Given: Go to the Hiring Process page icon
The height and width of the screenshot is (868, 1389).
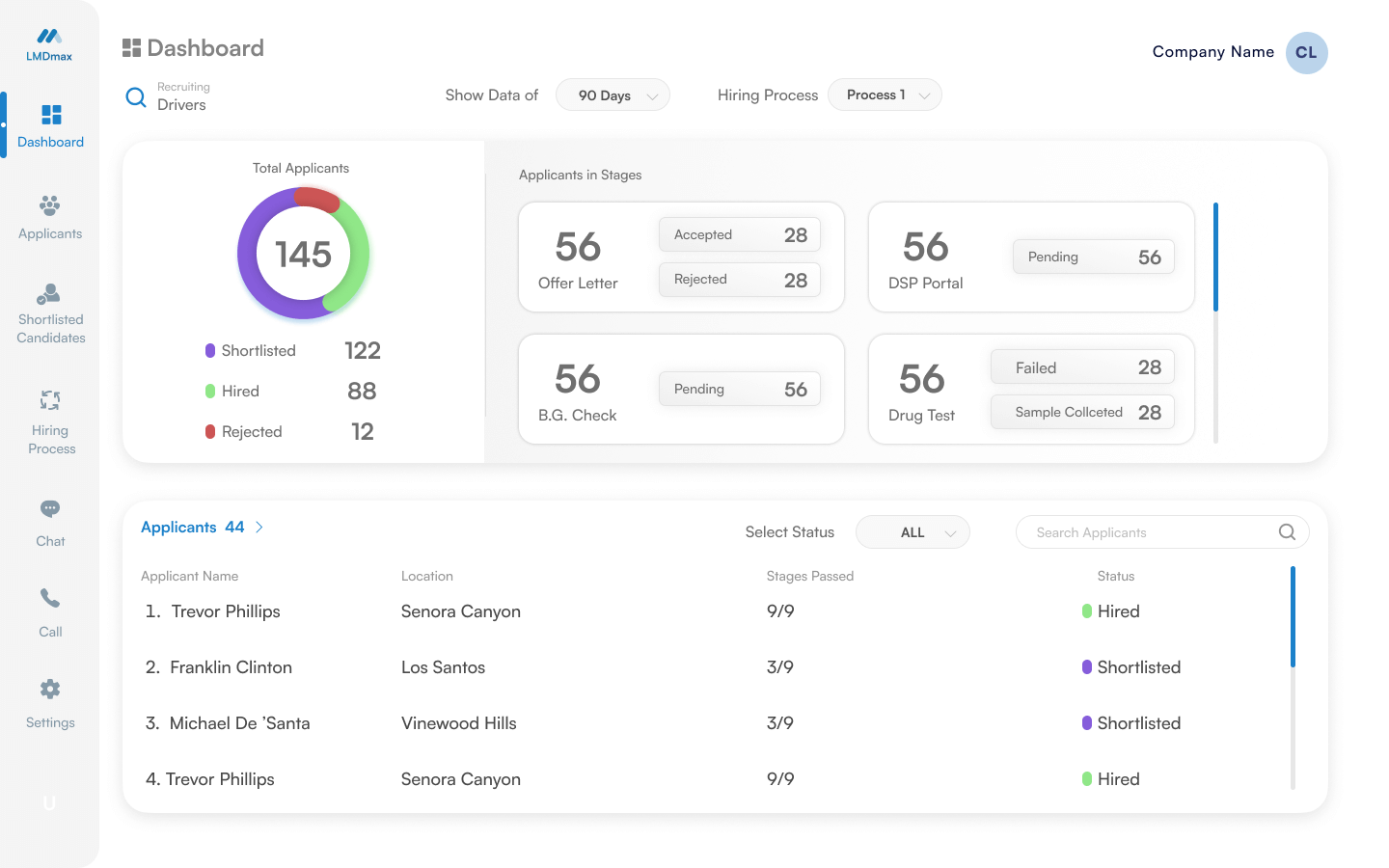Looking at the screenshot, I should pos(50,400).
